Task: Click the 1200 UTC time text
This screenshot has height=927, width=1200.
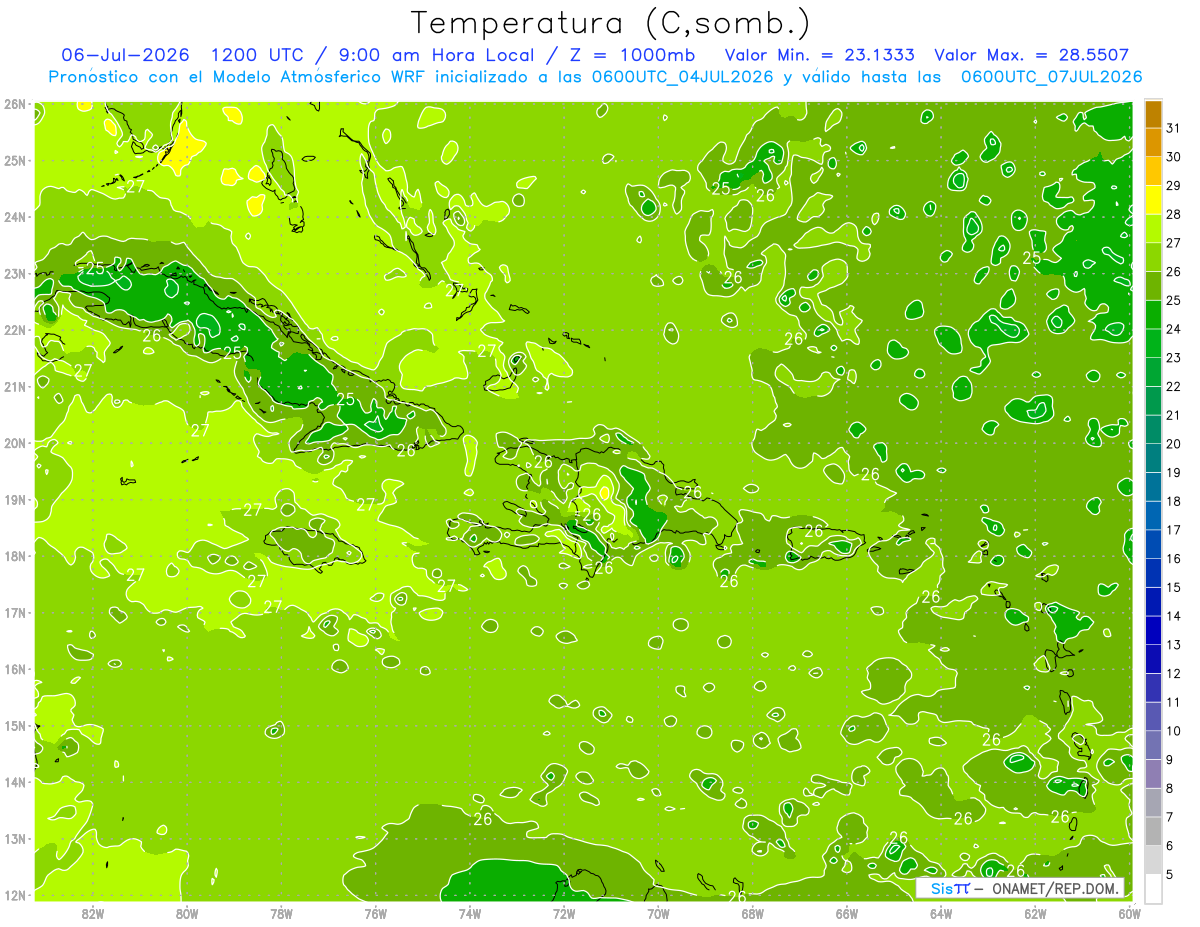Action: pos(257,54)
